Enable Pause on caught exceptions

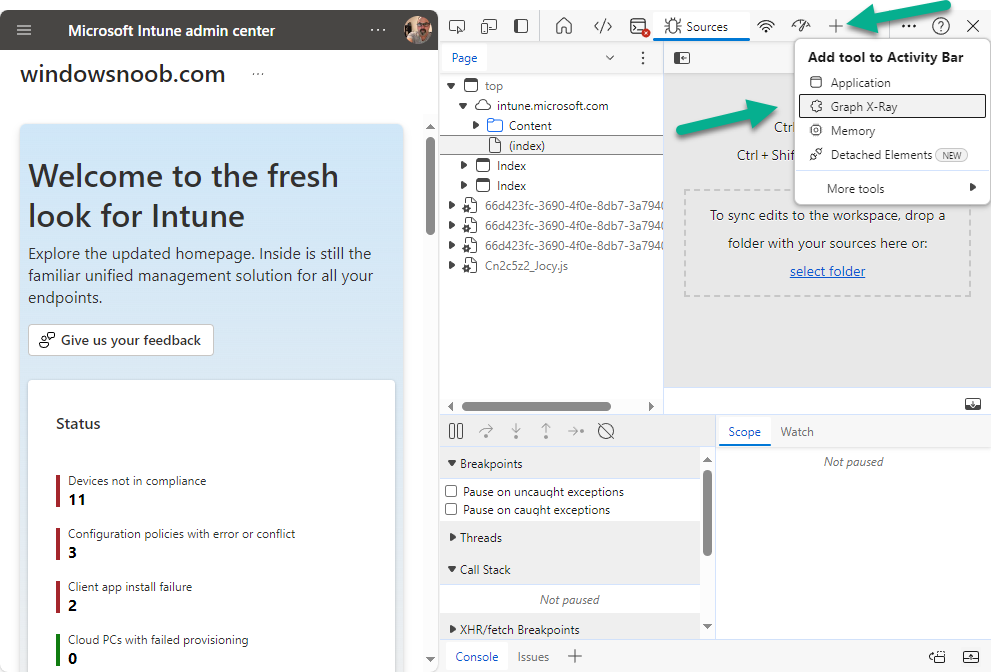pos(451,510)
